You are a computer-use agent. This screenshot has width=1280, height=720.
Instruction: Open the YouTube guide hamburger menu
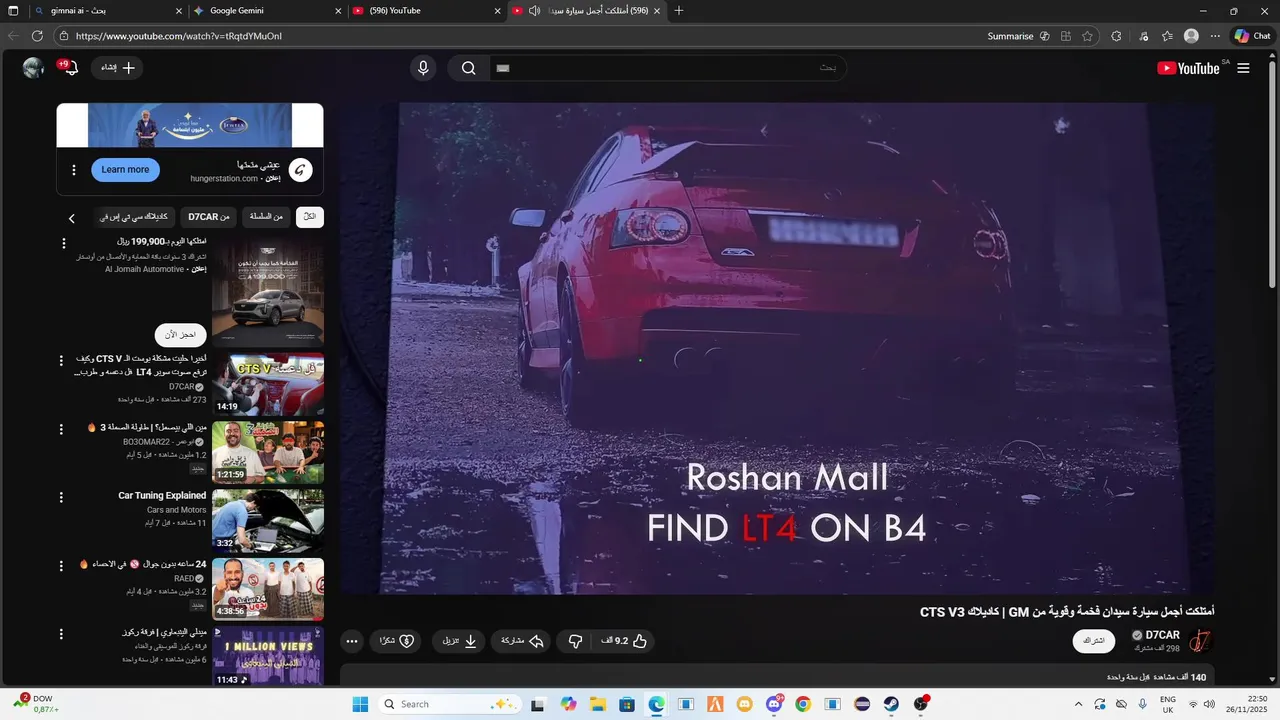tap(1243, 68)
